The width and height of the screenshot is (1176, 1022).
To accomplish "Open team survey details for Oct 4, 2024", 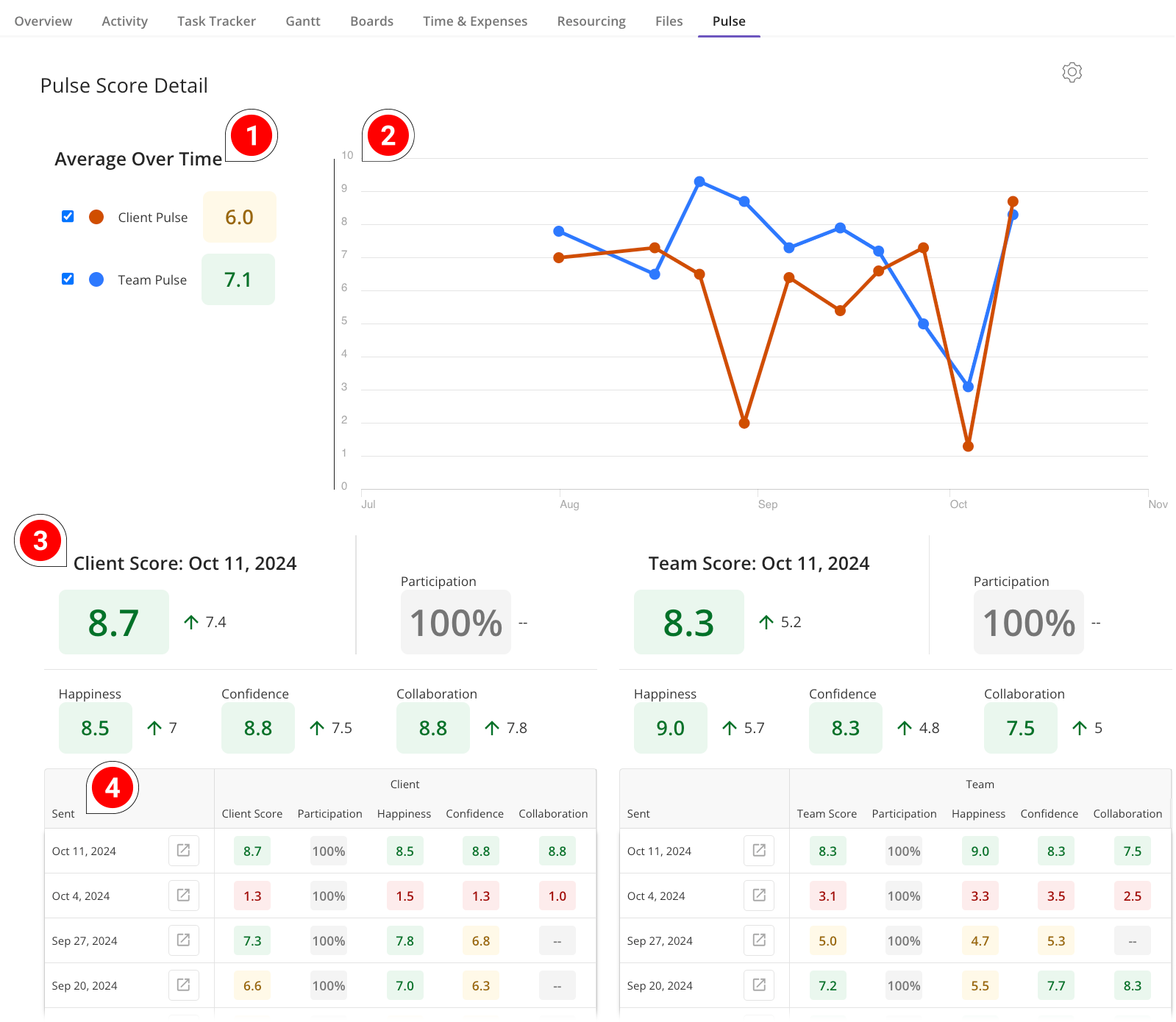I will [759, 896].
